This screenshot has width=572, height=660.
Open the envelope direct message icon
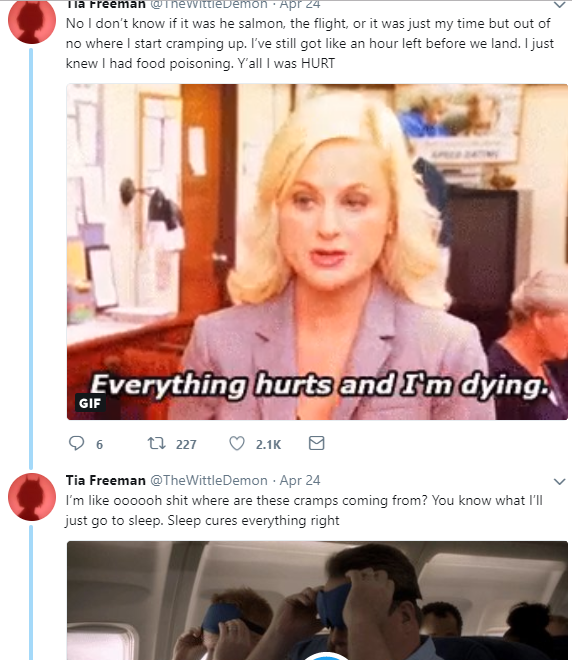tap(317, 443)
